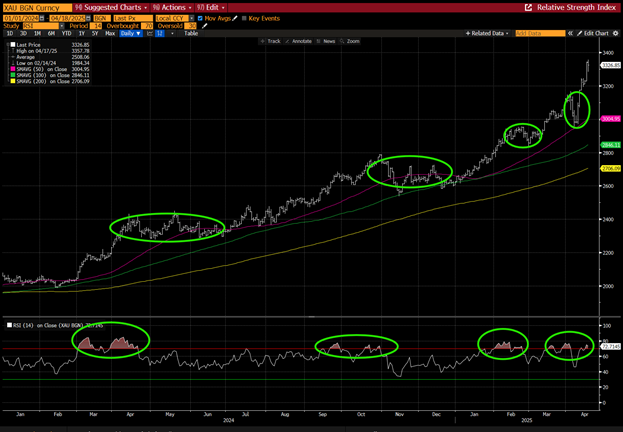Click the Edit Chart button

point(593,33)
